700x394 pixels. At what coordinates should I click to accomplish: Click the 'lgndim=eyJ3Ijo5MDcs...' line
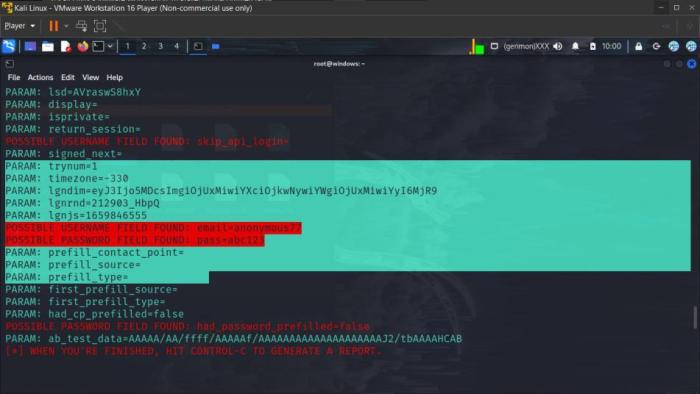(221, 191)
